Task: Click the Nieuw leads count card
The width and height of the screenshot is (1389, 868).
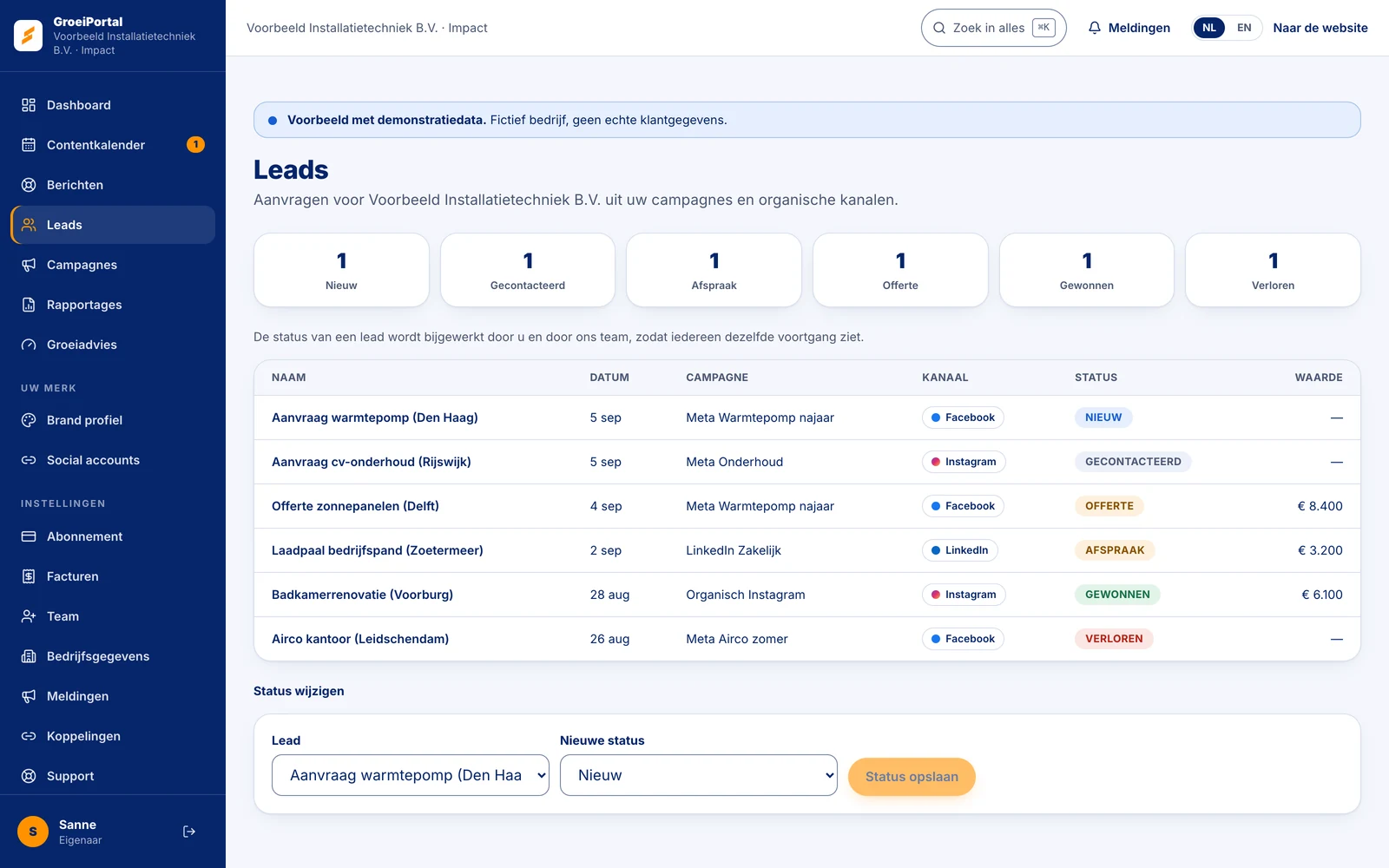Action: point(341,270)
